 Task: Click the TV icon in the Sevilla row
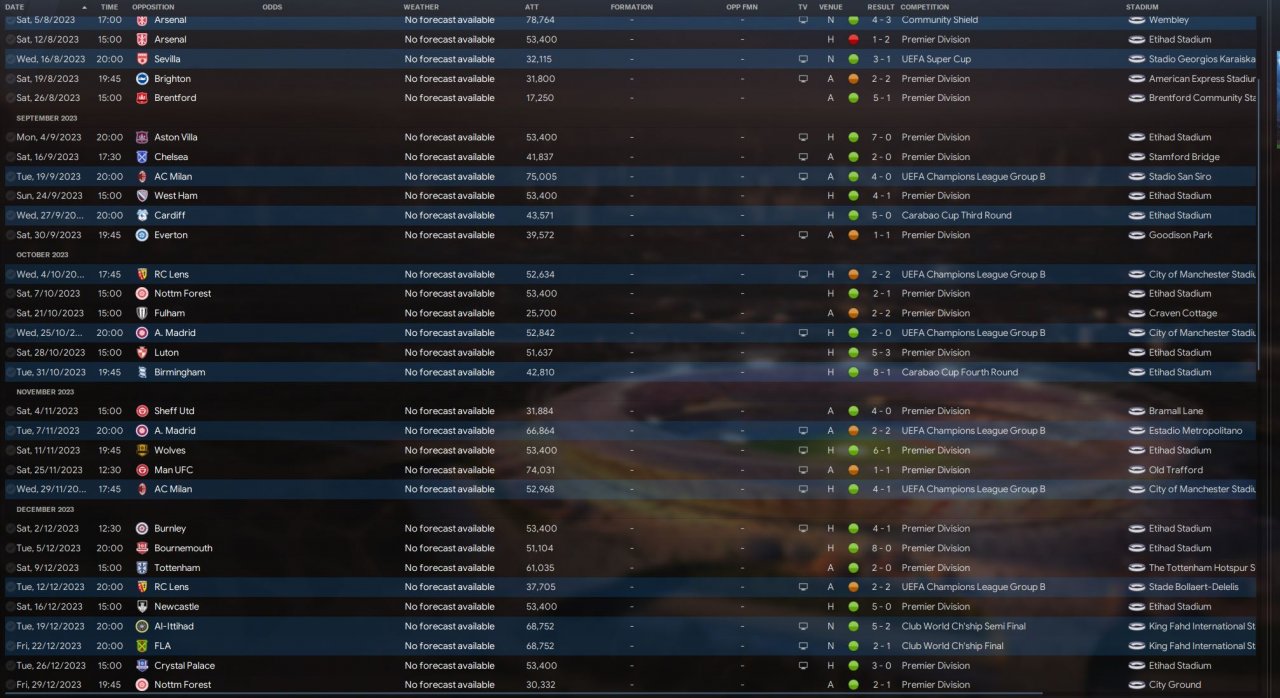803,59
